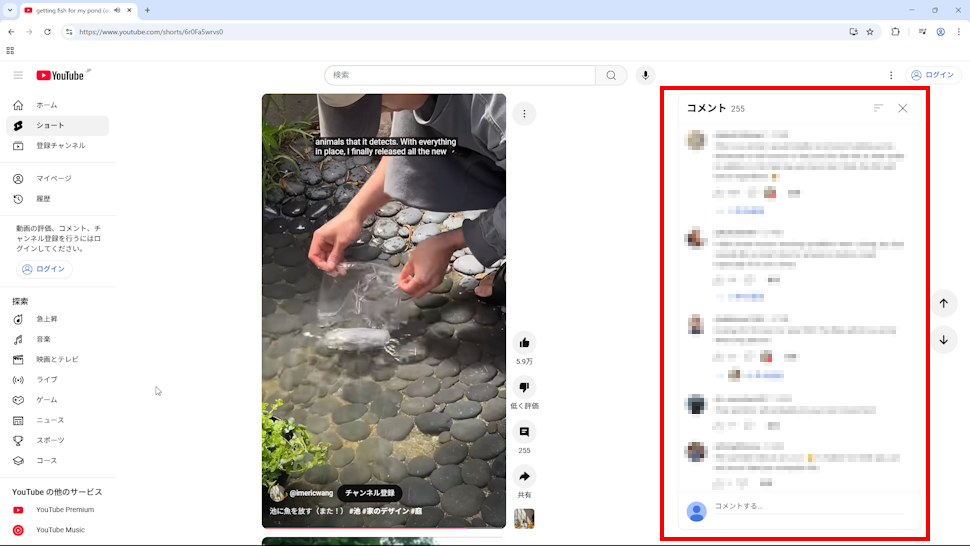Go to the next short video arrow

pyautogui.click(x=943, y=340)
